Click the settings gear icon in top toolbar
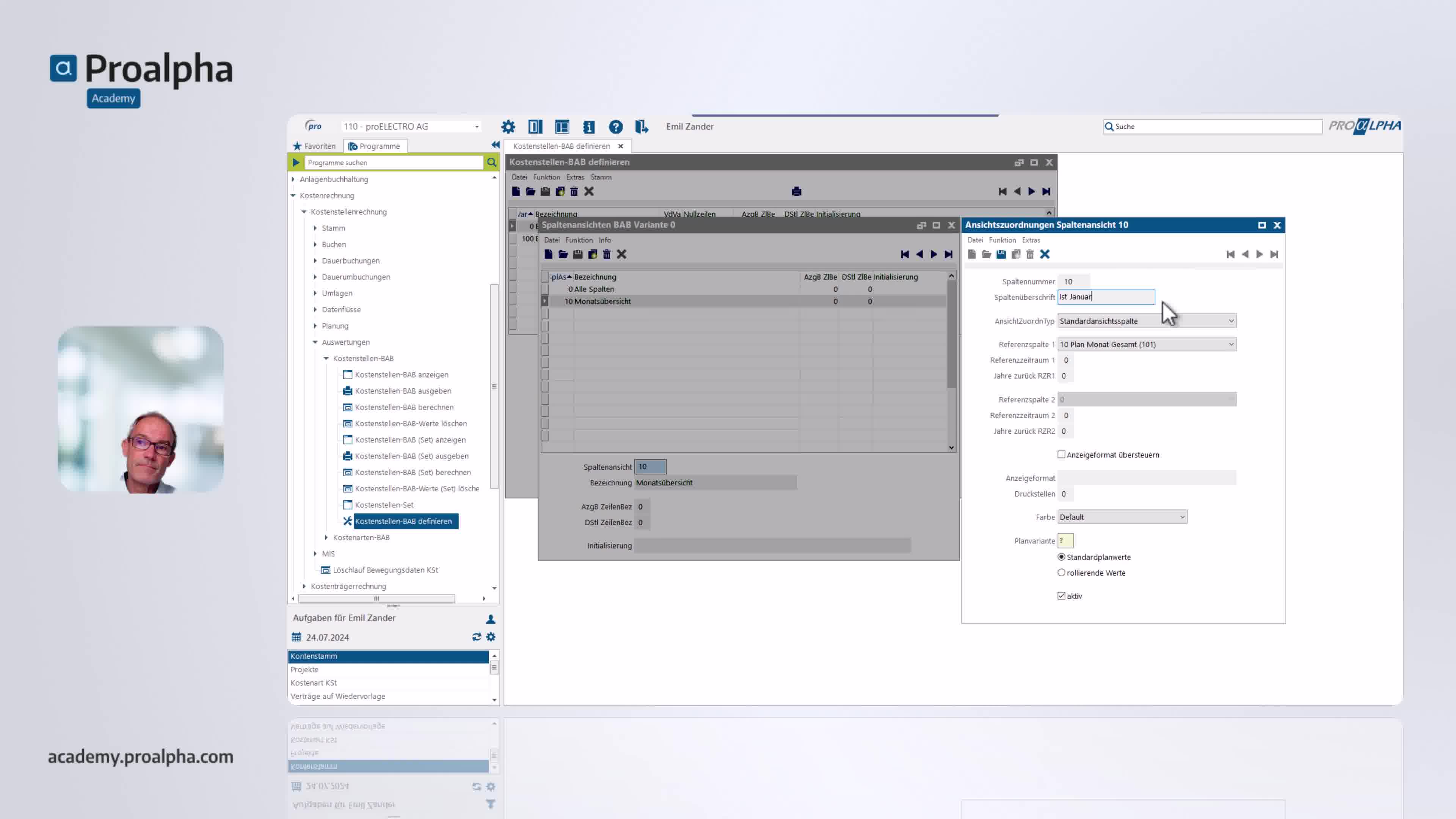1456x819 pixels. tap(508, 127)
